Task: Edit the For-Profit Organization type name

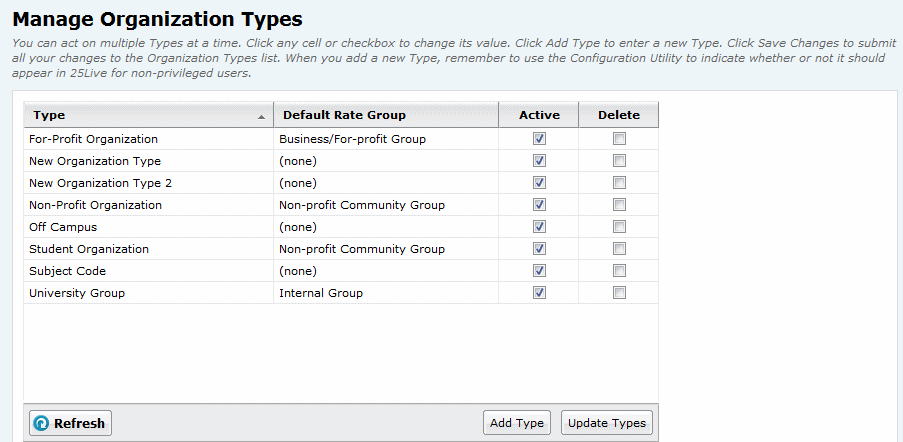Action: point(149,139)
